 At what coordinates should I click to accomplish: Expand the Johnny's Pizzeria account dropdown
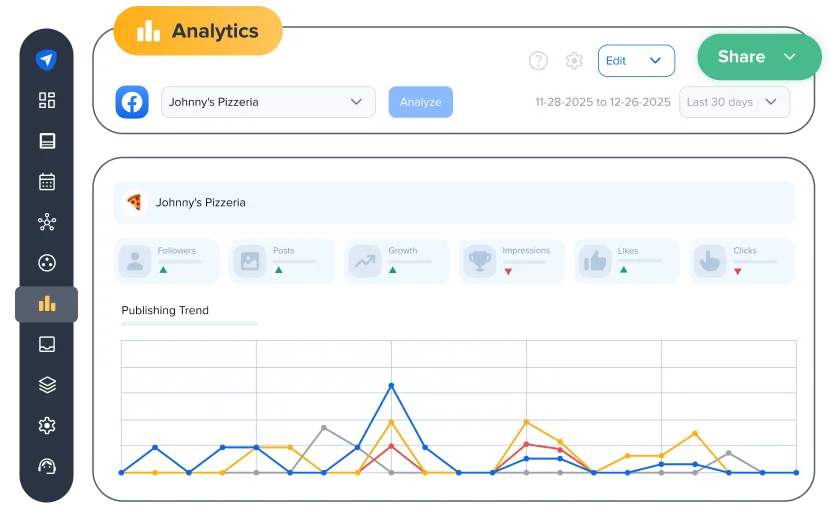click(268, 102)
